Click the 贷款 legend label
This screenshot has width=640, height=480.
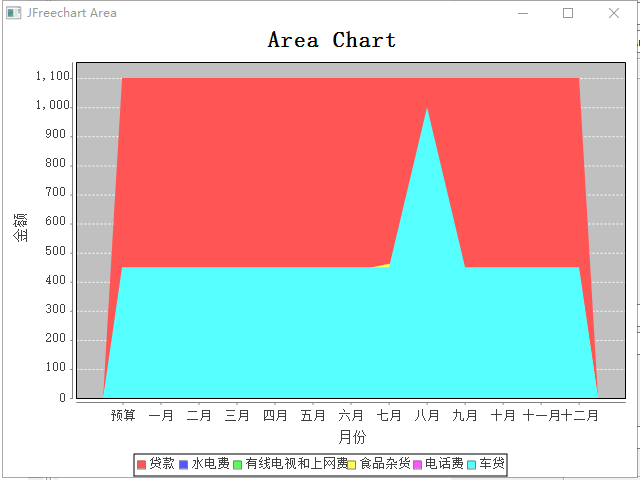(162, 464)
